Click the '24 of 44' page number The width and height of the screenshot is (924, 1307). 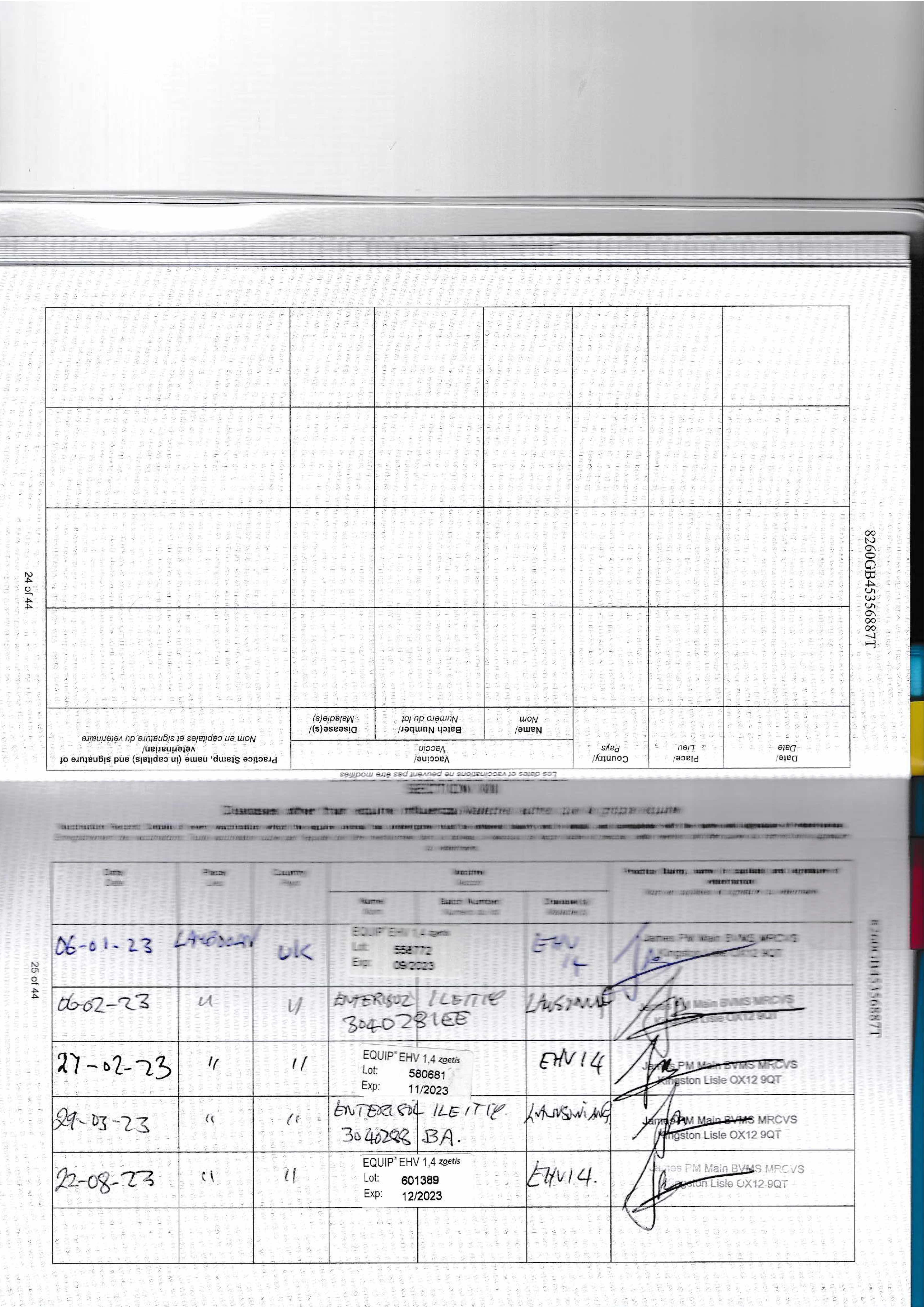click(28, 591)
